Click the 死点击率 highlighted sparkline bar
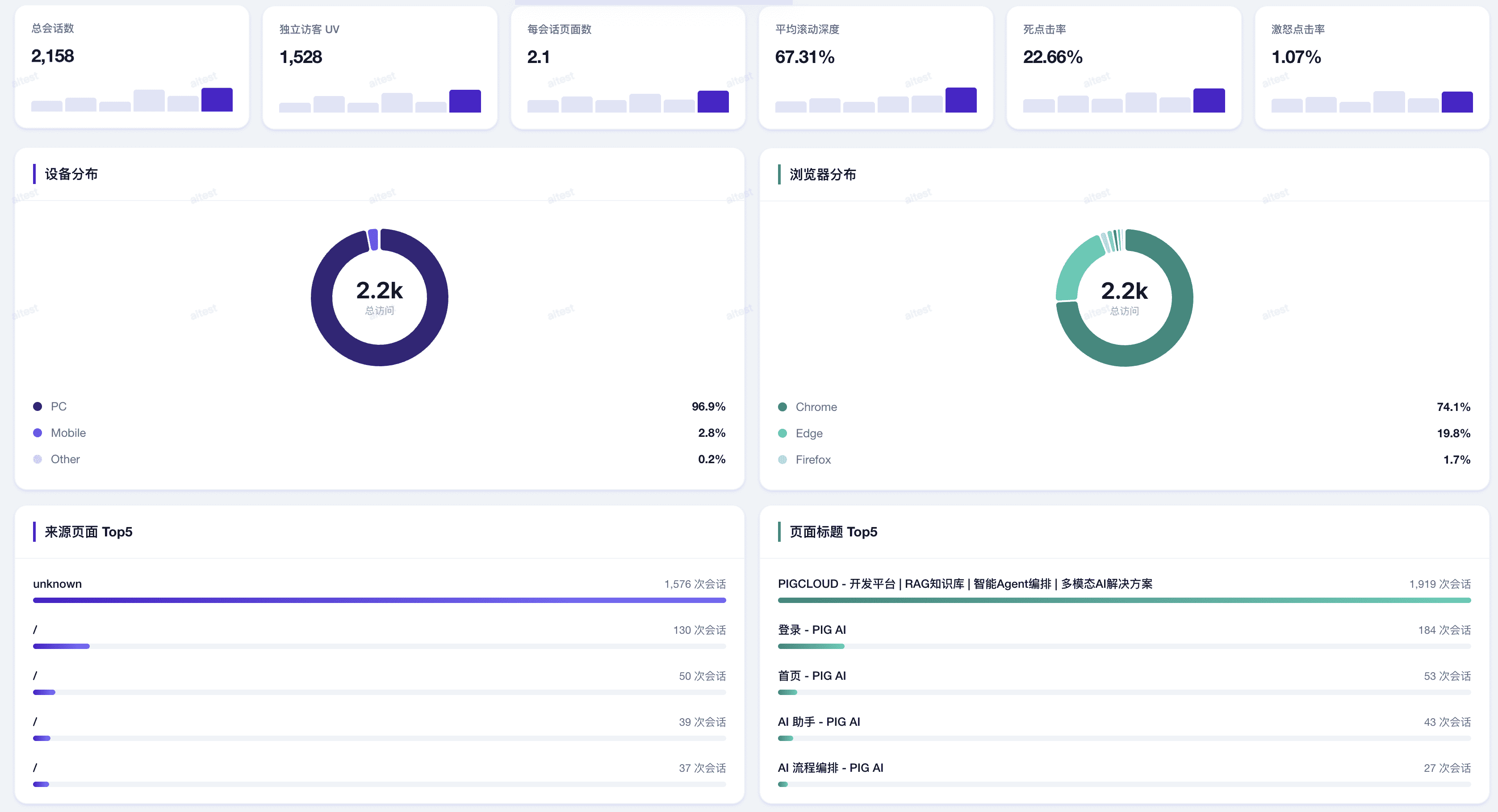The height and width of the screenshot is (812, 1498). tap(1209, 100)
